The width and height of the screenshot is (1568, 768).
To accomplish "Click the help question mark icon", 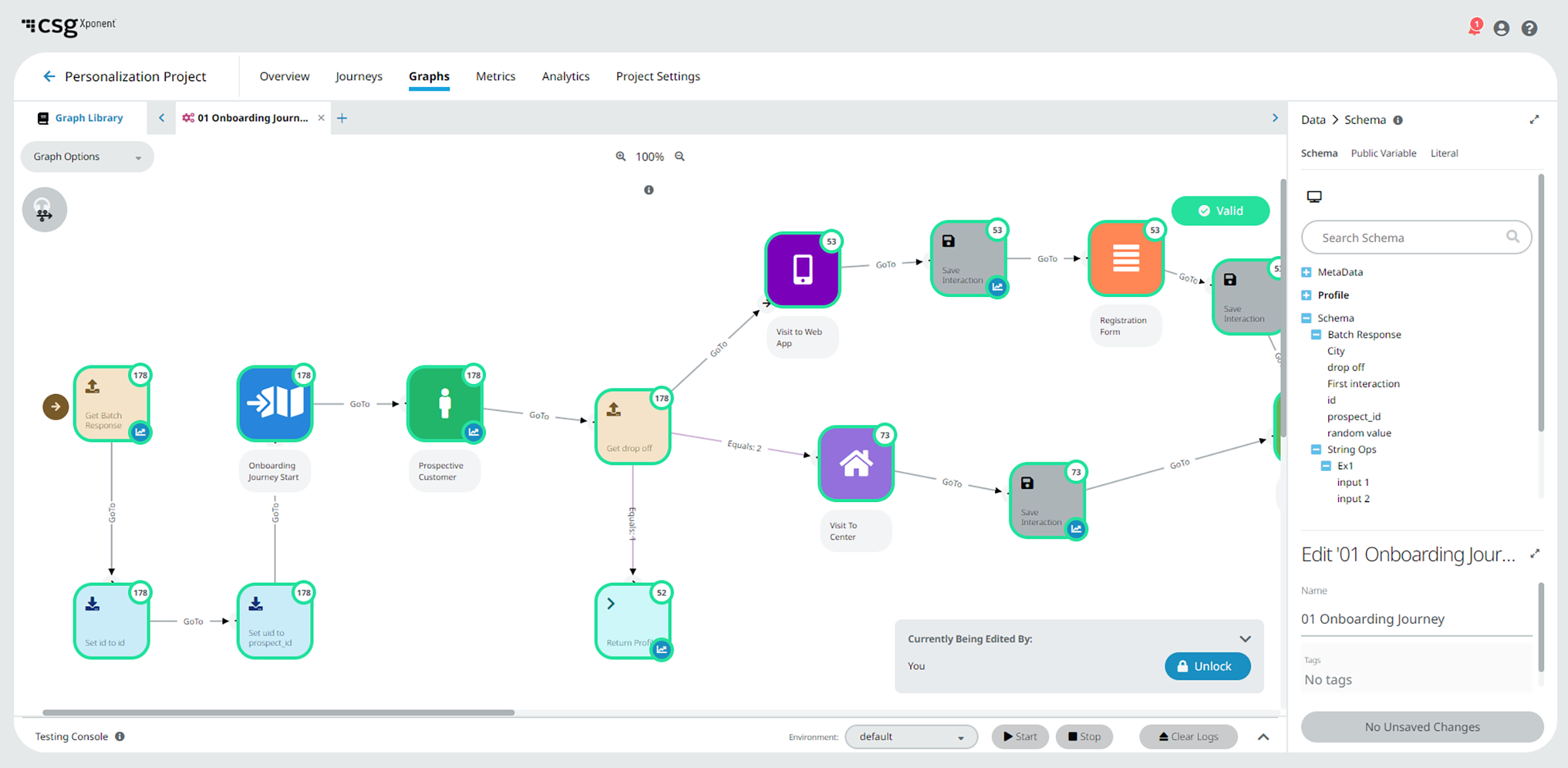I will 1529,28.
